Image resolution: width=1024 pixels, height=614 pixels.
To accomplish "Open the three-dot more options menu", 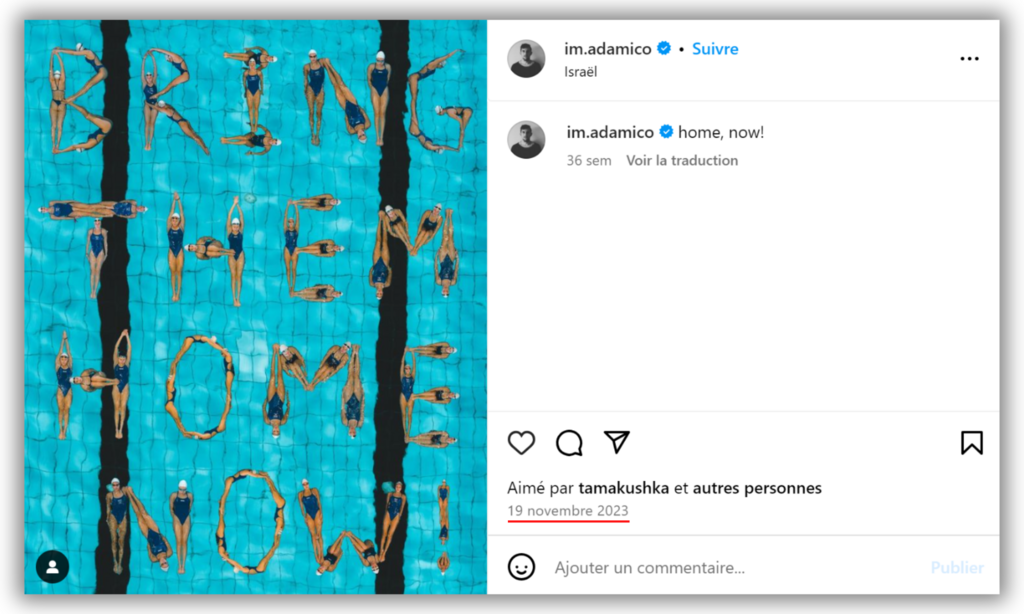I will pyautogui.click(x=970, y=59).
